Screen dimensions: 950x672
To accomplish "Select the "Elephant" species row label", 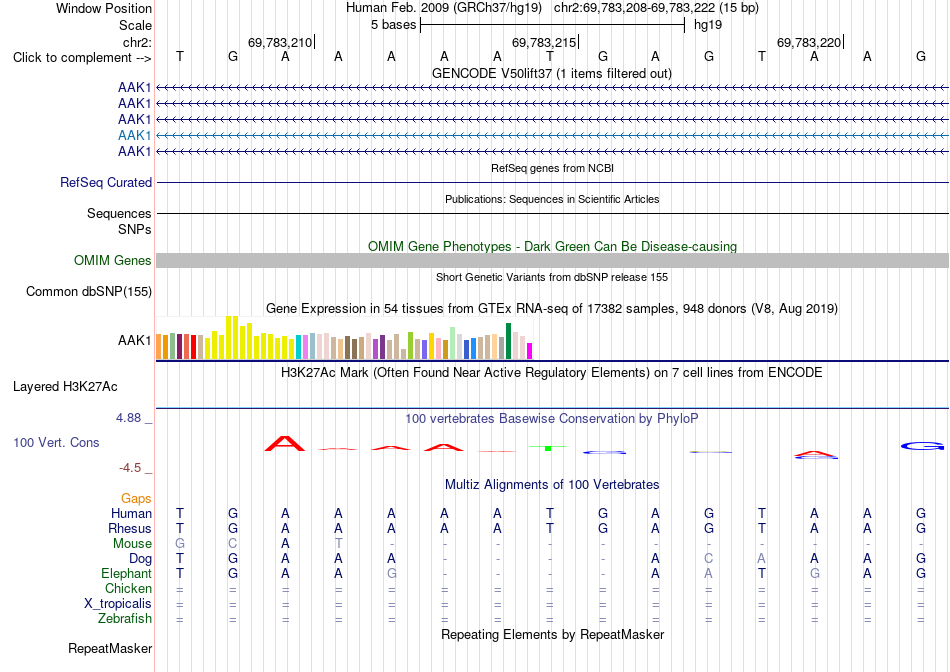I will coord(126,573).
